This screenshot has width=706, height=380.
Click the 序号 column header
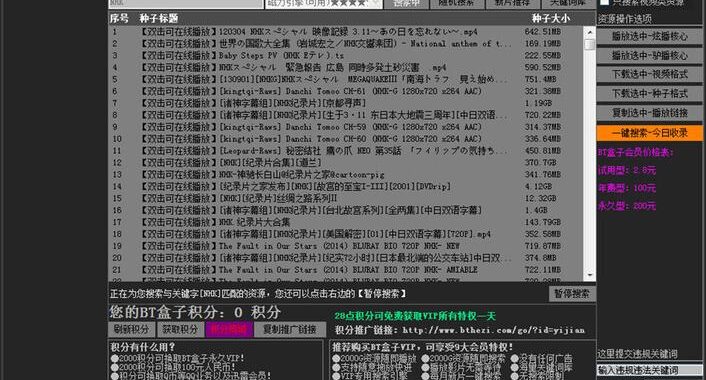coord(119,18)
